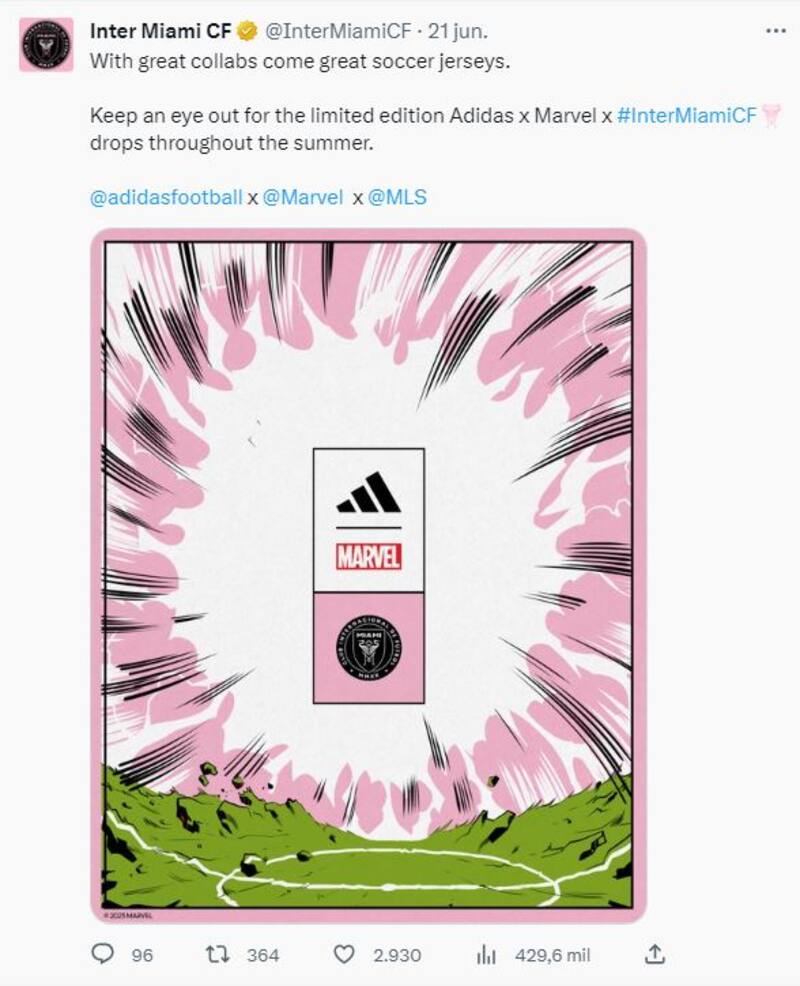This screenshot has width=800, height=986.
Task: Open the @Marvel mention
Action: pyautogui.click(x=303, y=197)
